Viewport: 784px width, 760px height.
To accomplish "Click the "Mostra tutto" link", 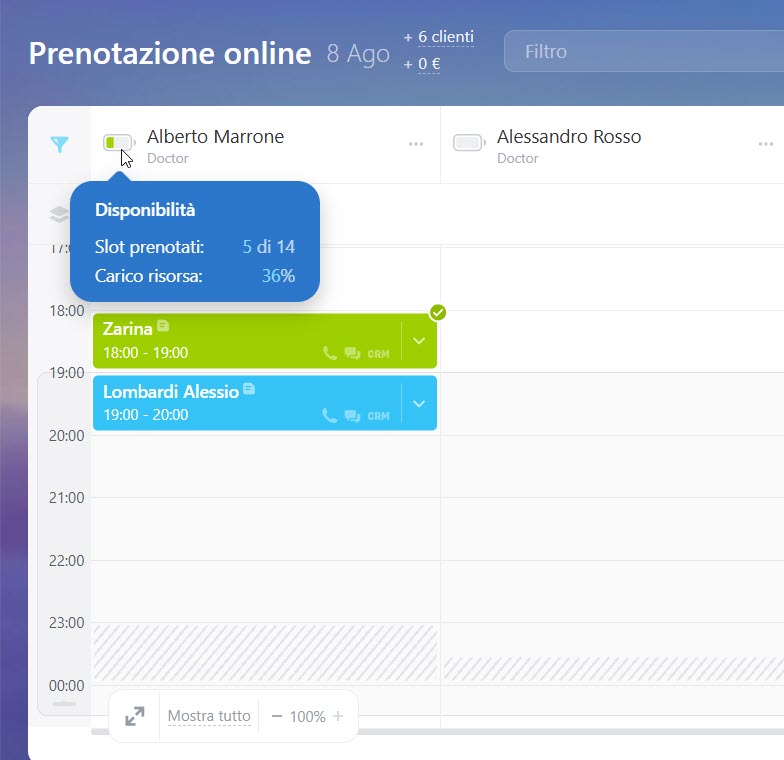I will [209, 716].
